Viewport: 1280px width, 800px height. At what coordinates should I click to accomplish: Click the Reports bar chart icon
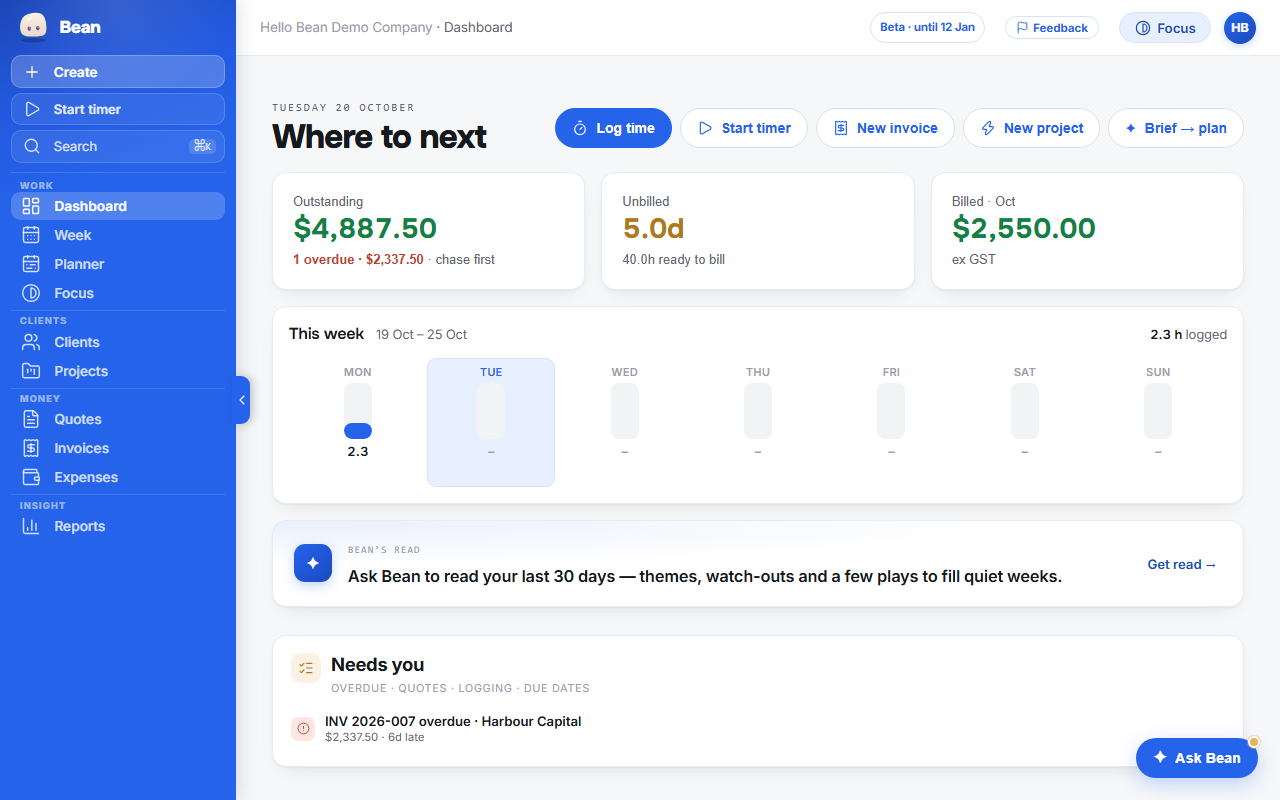(31, 526)
